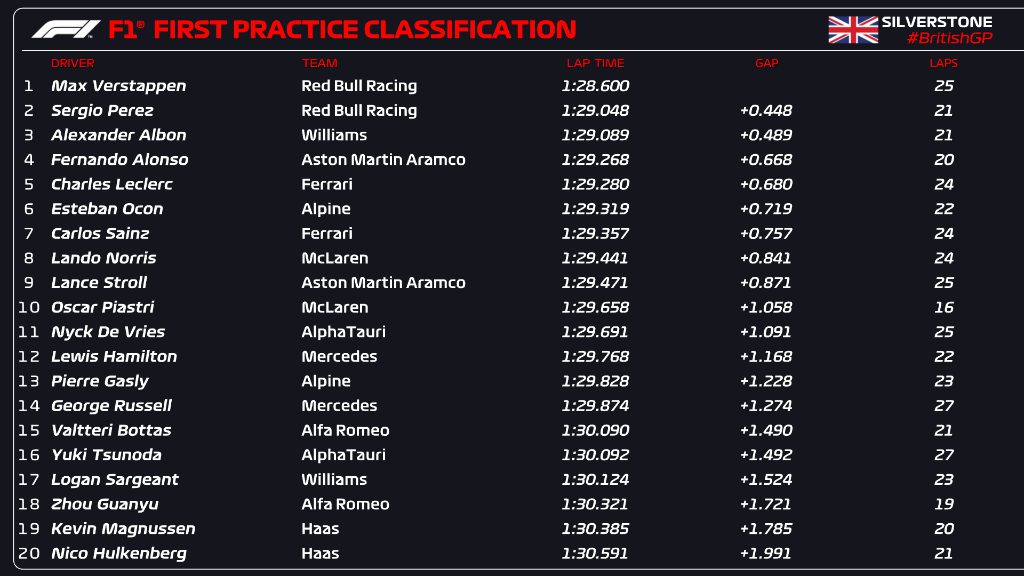Click the First Practice Classification title
This screenshot has height=576, width=1024.
point(342,29)
